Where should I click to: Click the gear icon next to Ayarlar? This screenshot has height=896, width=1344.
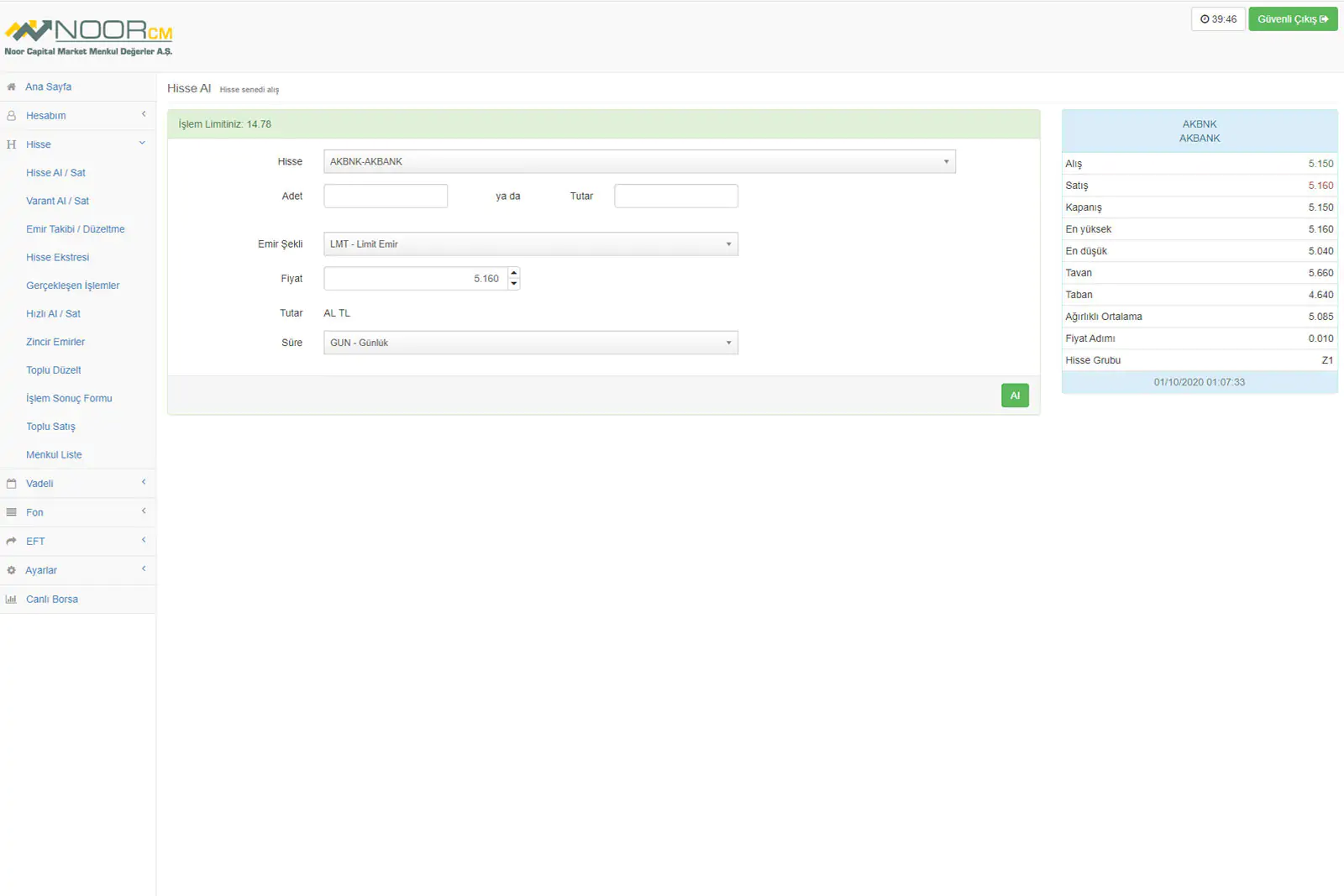11,570
